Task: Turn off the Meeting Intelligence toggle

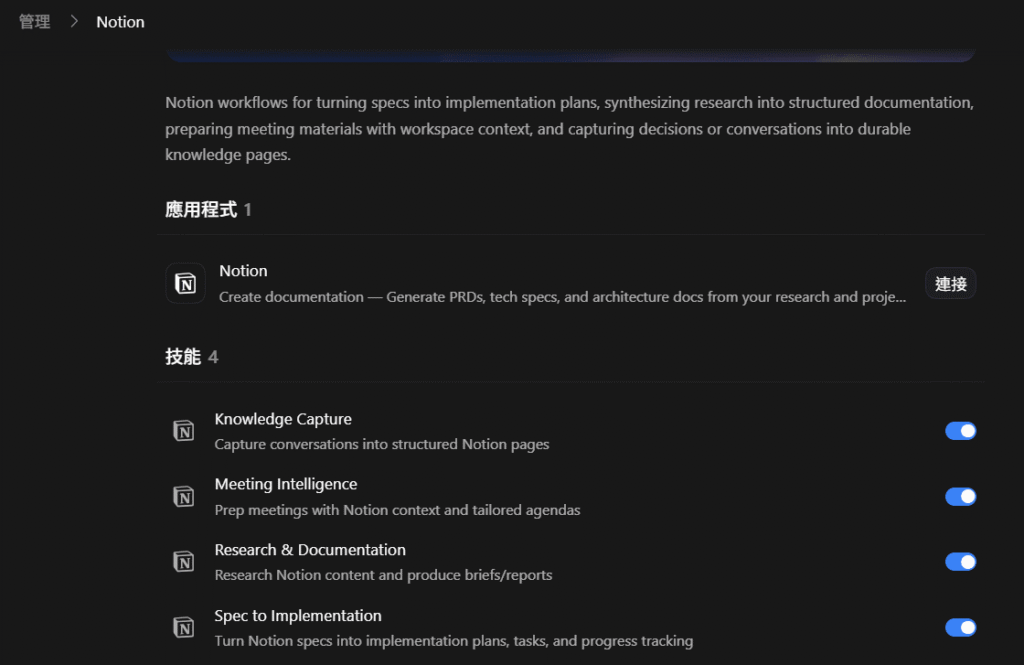Action: coord(960,496)
